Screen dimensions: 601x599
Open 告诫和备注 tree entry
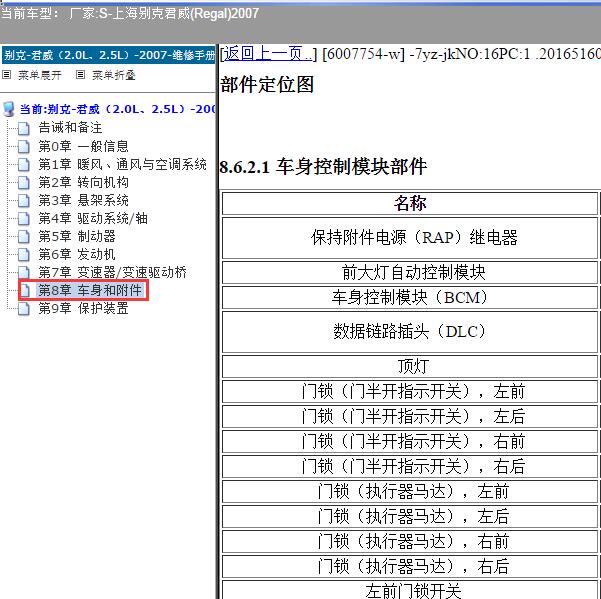coord(70,128)
